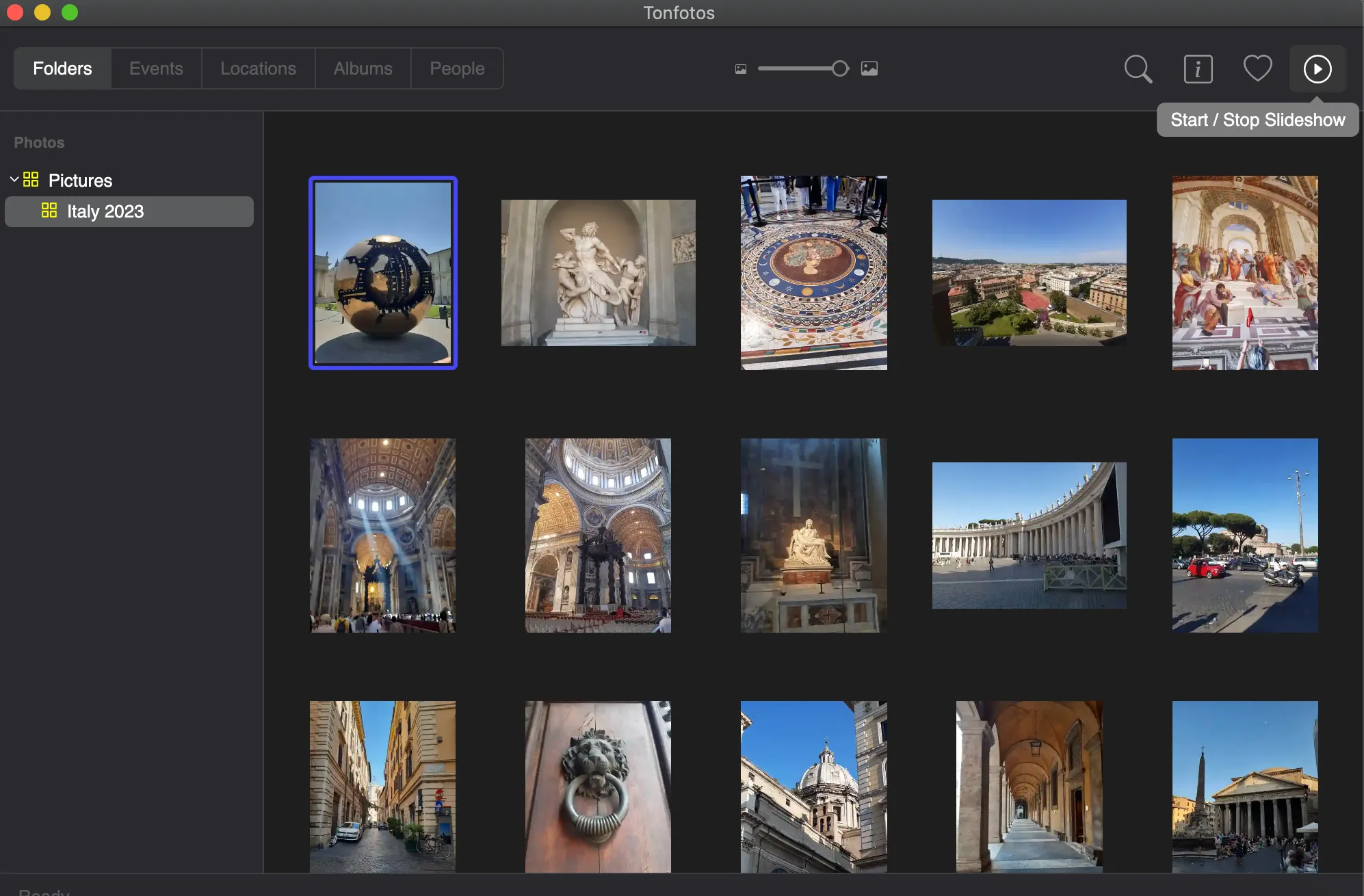
Task: Click the Favorites heart icon
Action: pyautogui.click(x=1258, y=67)
